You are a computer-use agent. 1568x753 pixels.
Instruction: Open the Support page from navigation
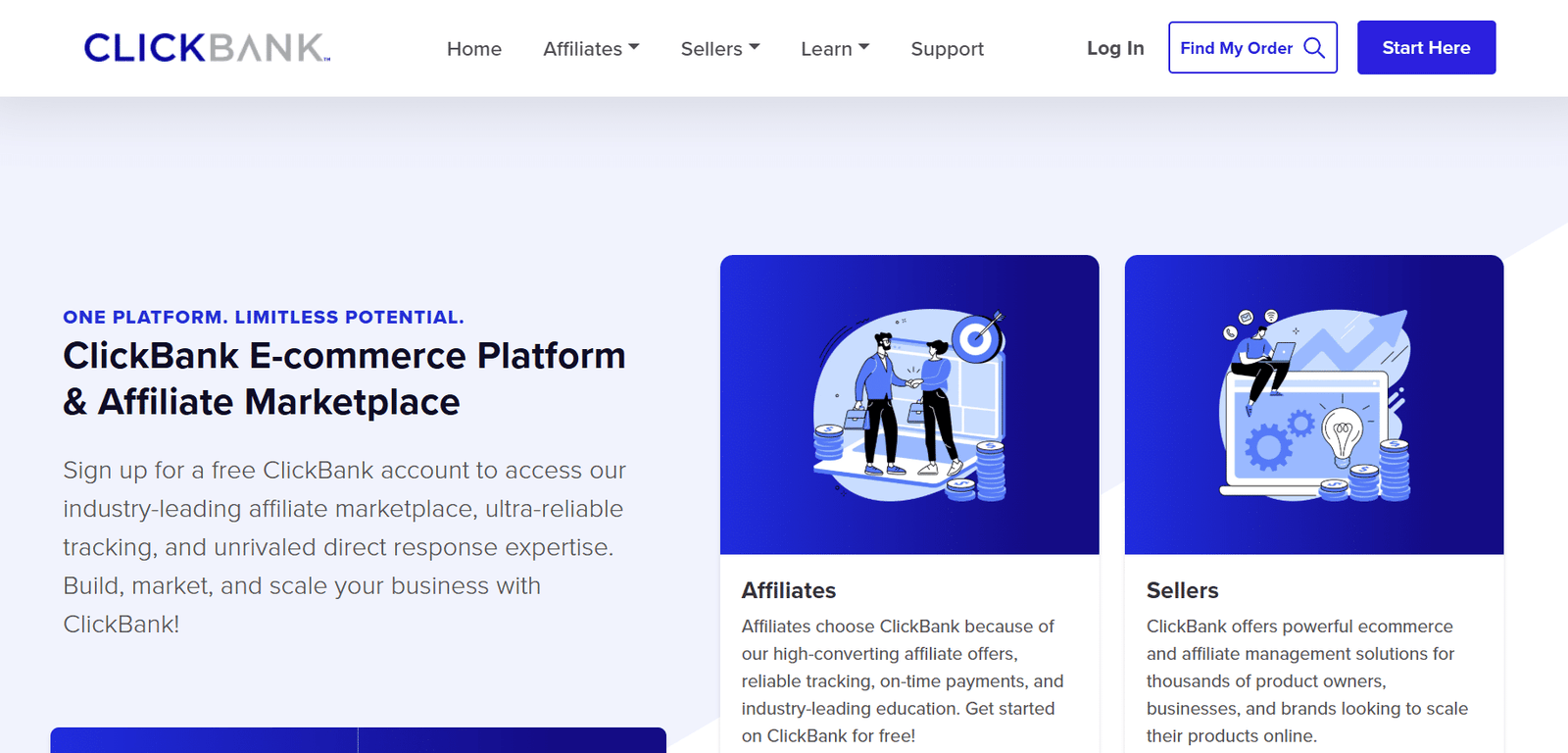coord(947,49)
